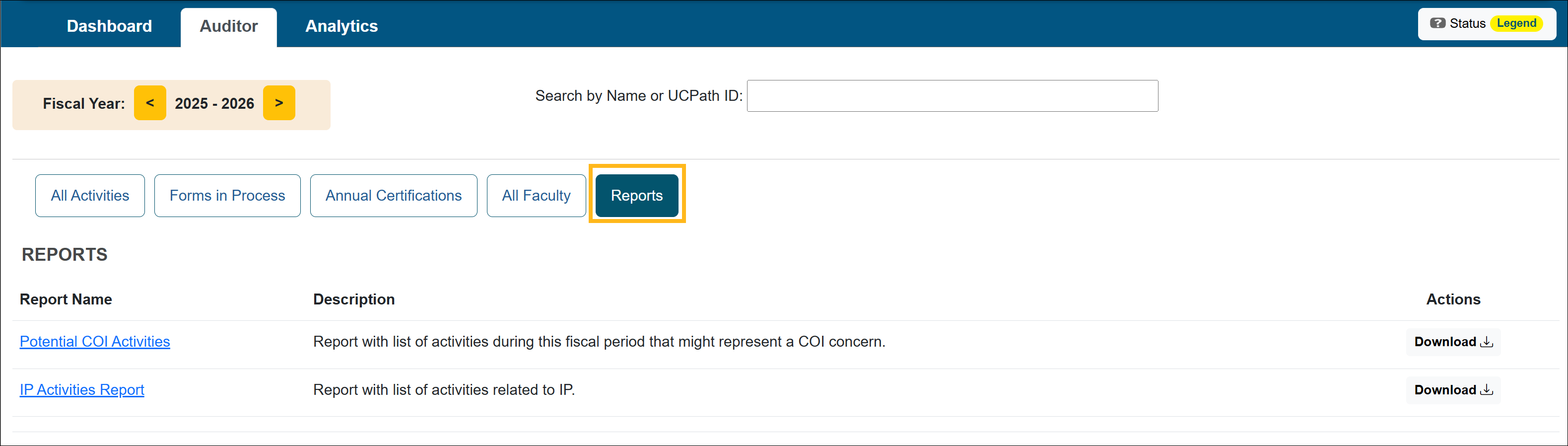The image size is (1568, 446).
Task: Select the Auditor tab
Action: [228, 26]
